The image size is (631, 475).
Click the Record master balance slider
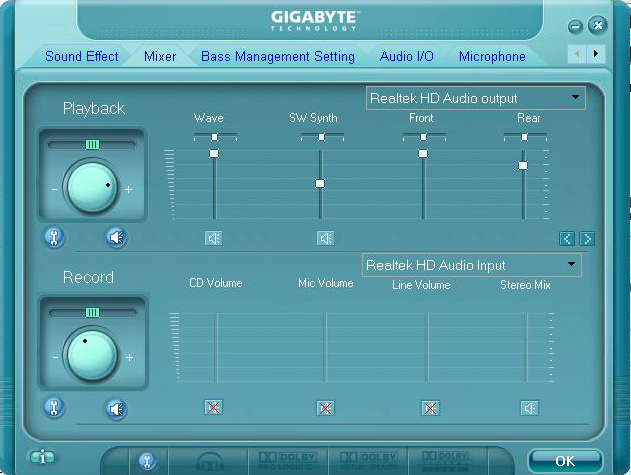[92, 312]
